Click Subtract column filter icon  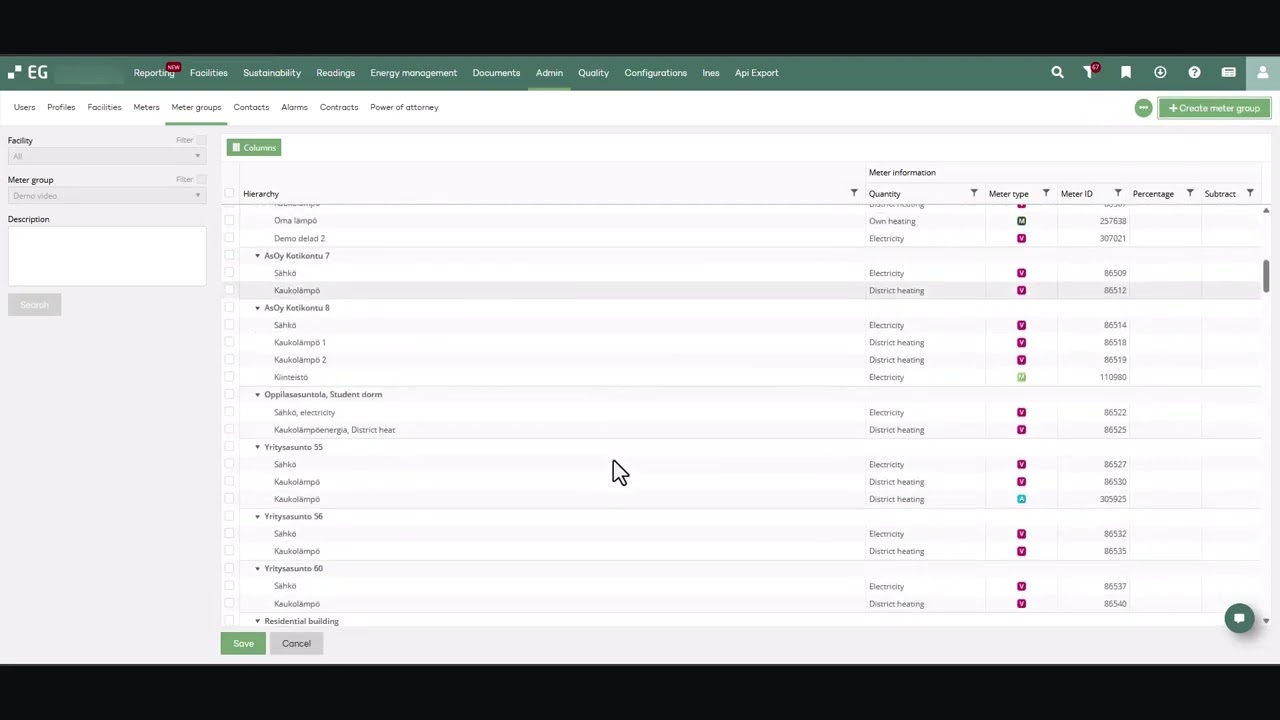(x=1250, y=193)
